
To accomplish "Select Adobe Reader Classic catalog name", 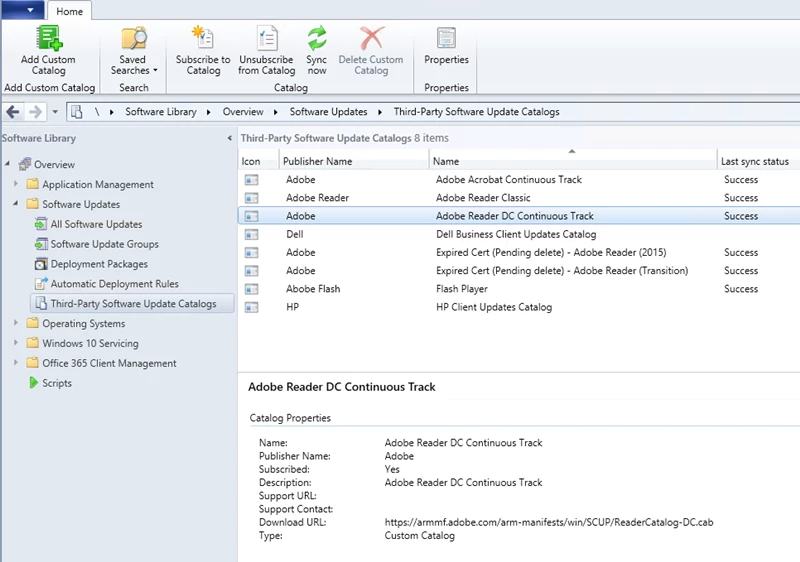I will [483, 198].
